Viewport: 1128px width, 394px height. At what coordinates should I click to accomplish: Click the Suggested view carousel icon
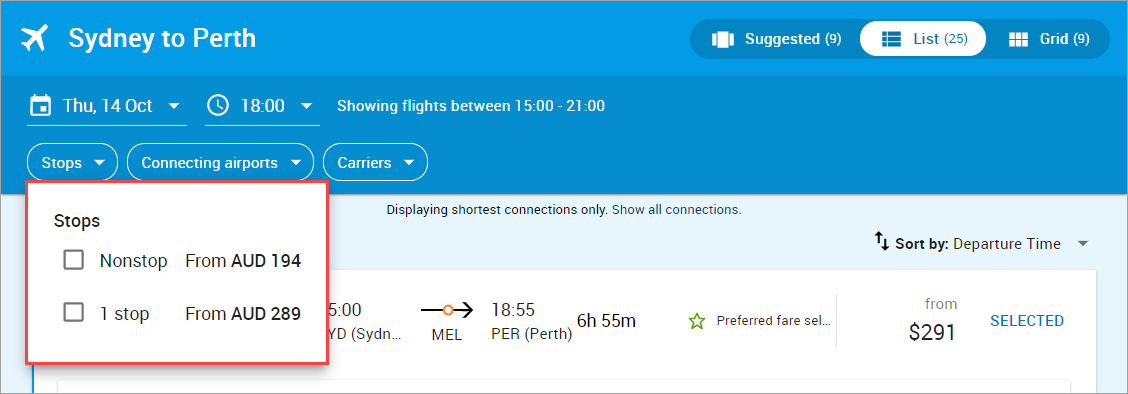[722, 39]
